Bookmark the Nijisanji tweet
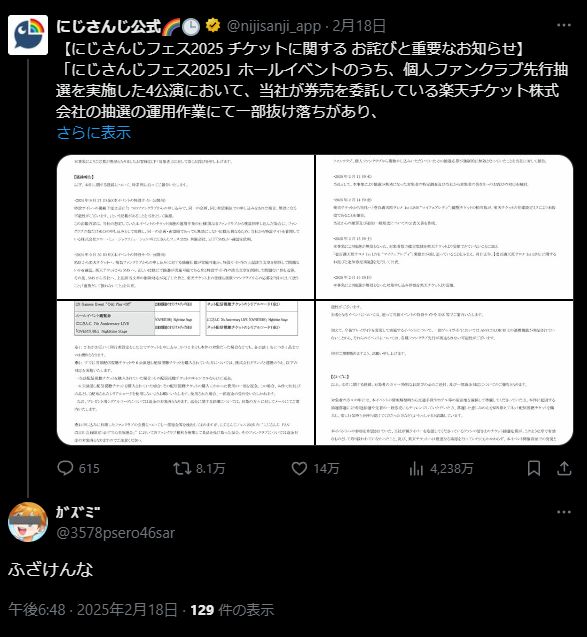Image resolution: width=587 pixels, height=637 pixels. click(x=534, y=468)
